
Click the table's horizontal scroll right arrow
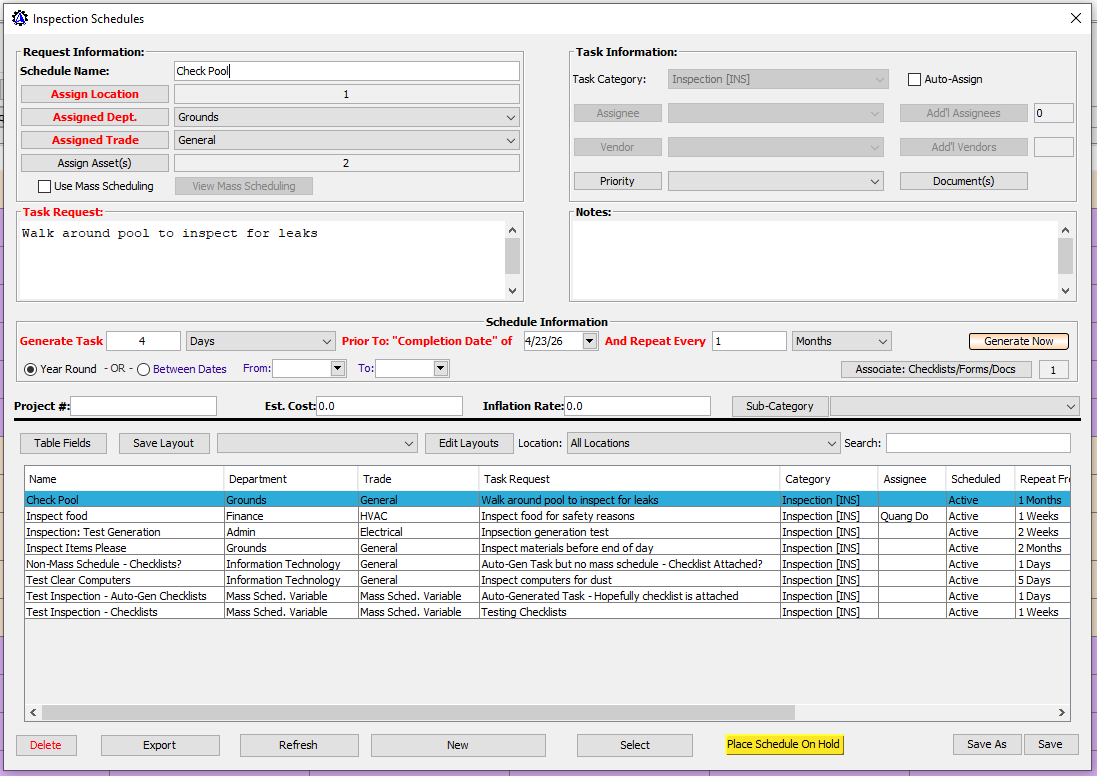[x=1062, y=712]
